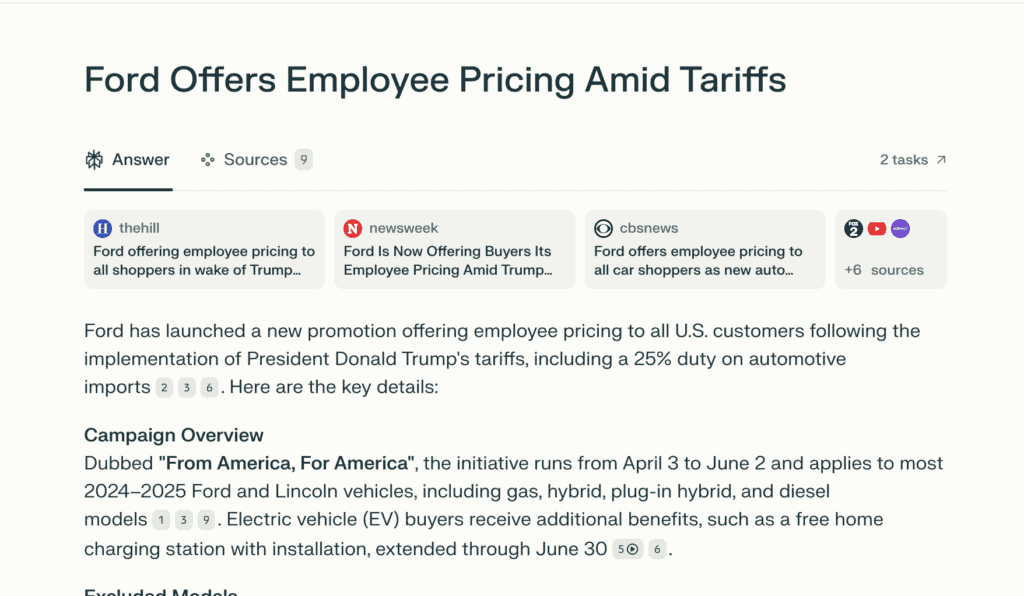
Task: Click the CBS News eye logo
Action: click(x=603, y=228)
